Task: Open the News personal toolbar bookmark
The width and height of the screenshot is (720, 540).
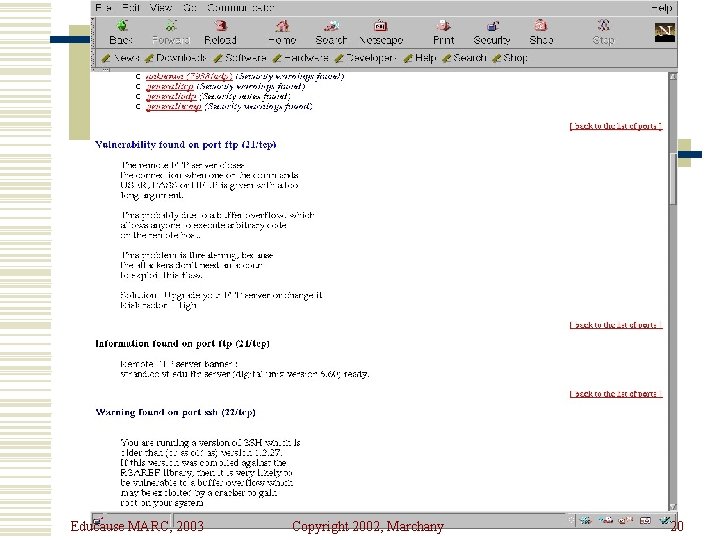Action: [121, 58]
